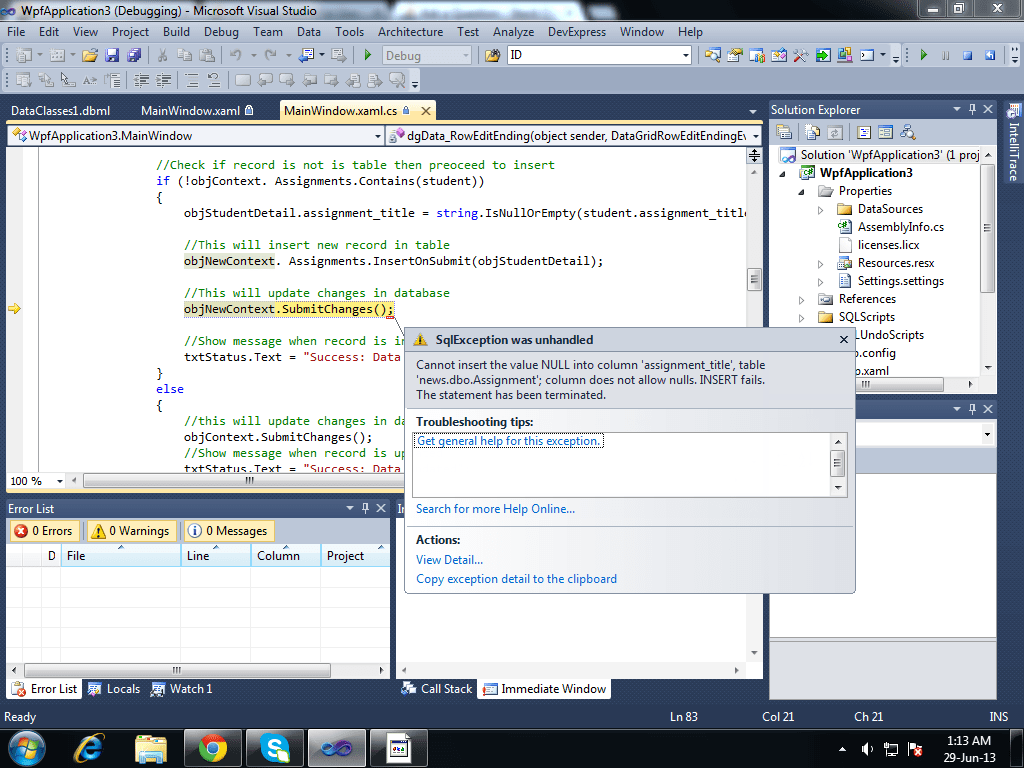This screenshot has width=1024, height=768.
Task: Click the Continue debugging green arrow at far right
Action: [x=923, y=56]
